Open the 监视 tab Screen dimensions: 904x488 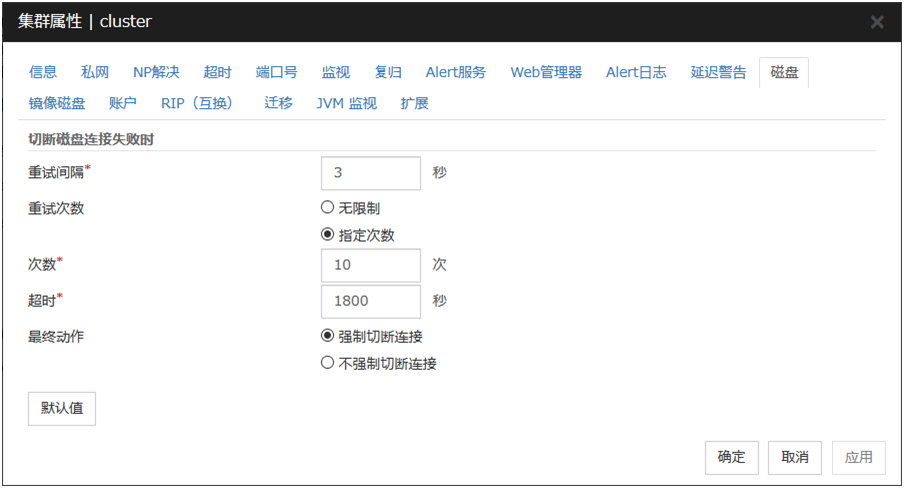pyautogui.click(x=336, y=72)
